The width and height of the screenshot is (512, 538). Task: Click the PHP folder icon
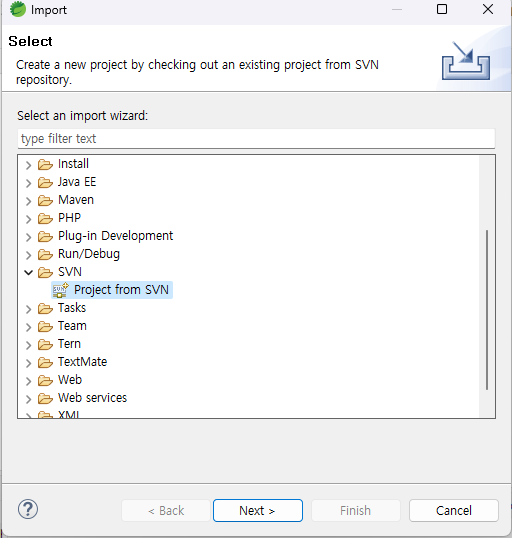point(45,218)
